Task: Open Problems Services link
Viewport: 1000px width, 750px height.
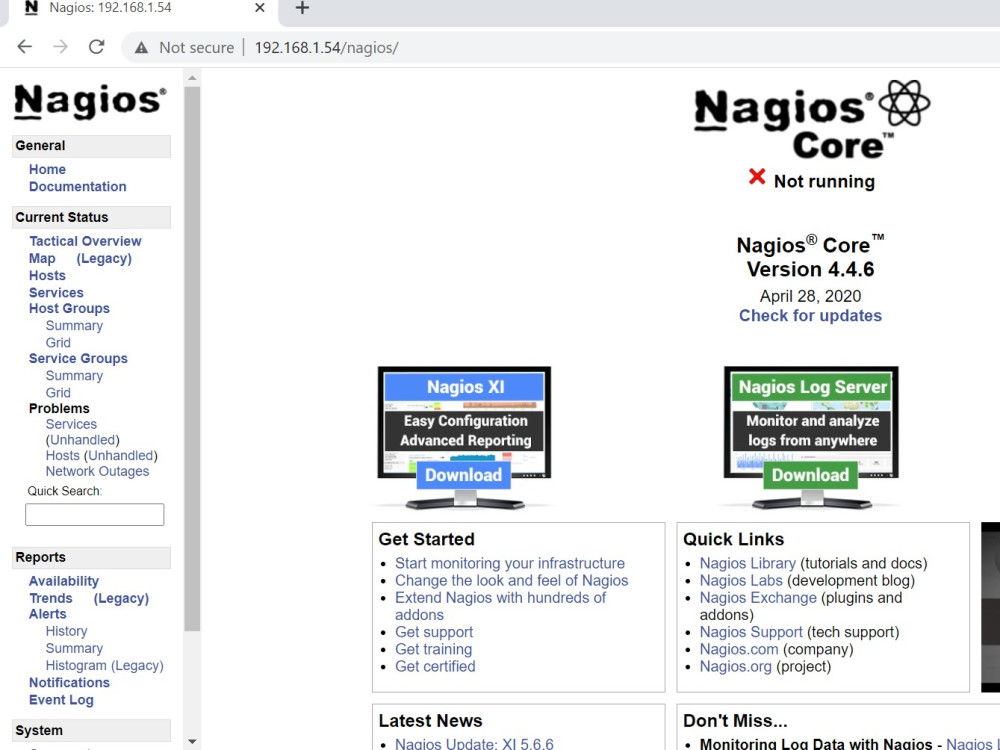Action: click(71, 424)
